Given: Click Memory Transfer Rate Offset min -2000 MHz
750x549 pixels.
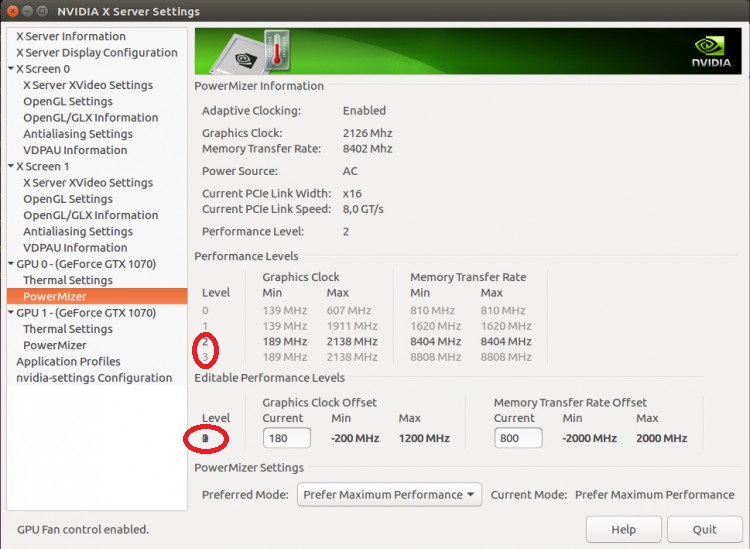Looking at the screenshot, I should point(589,438).
